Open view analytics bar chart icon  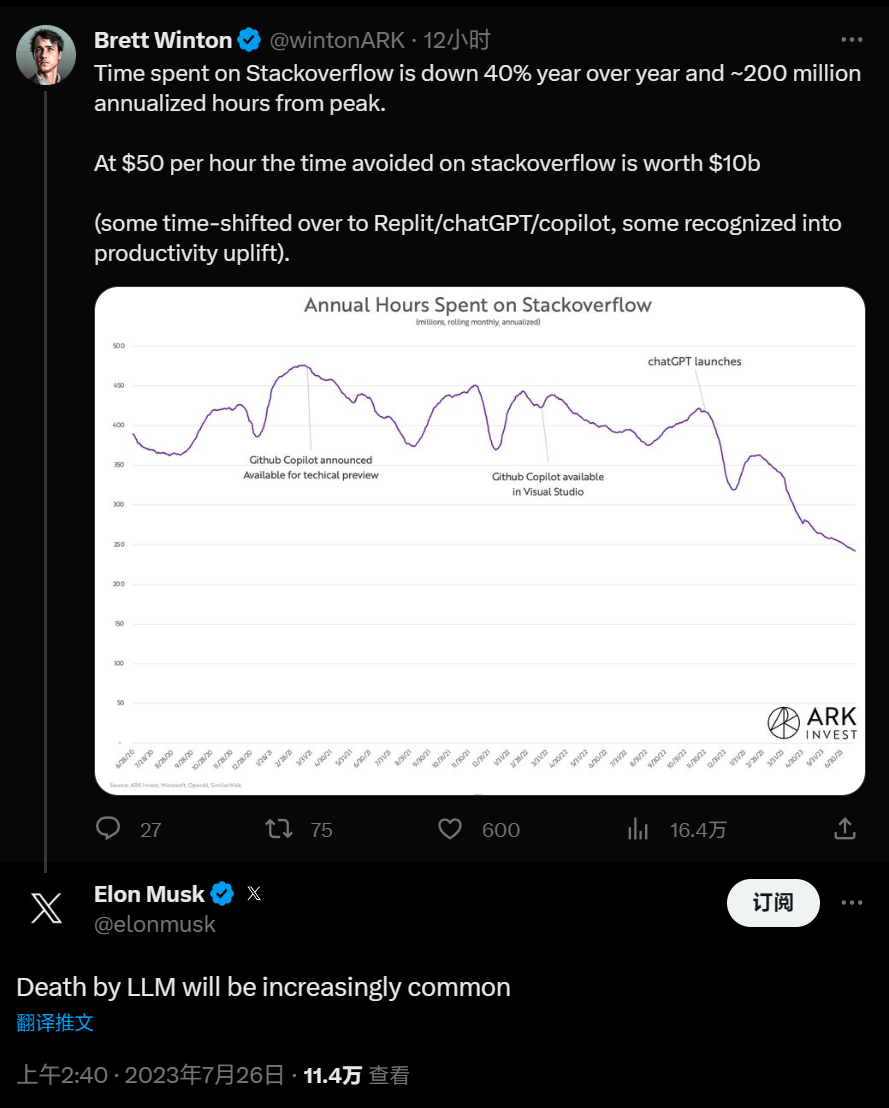(637, 829)
